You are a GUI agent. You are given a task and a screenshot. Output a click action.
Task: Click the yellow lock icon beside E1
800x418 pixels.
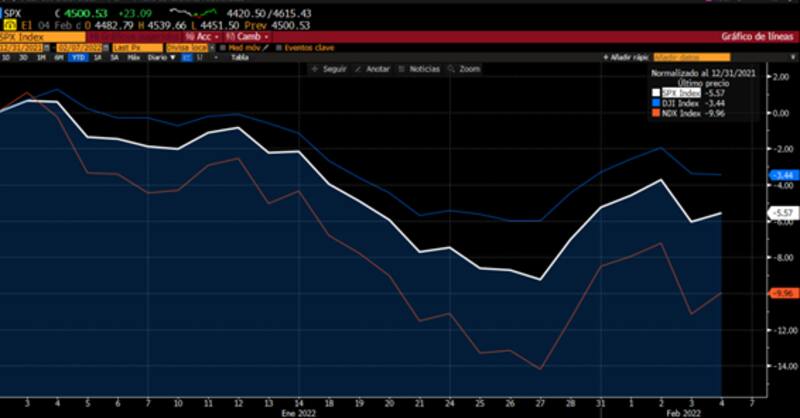[8, 24]
